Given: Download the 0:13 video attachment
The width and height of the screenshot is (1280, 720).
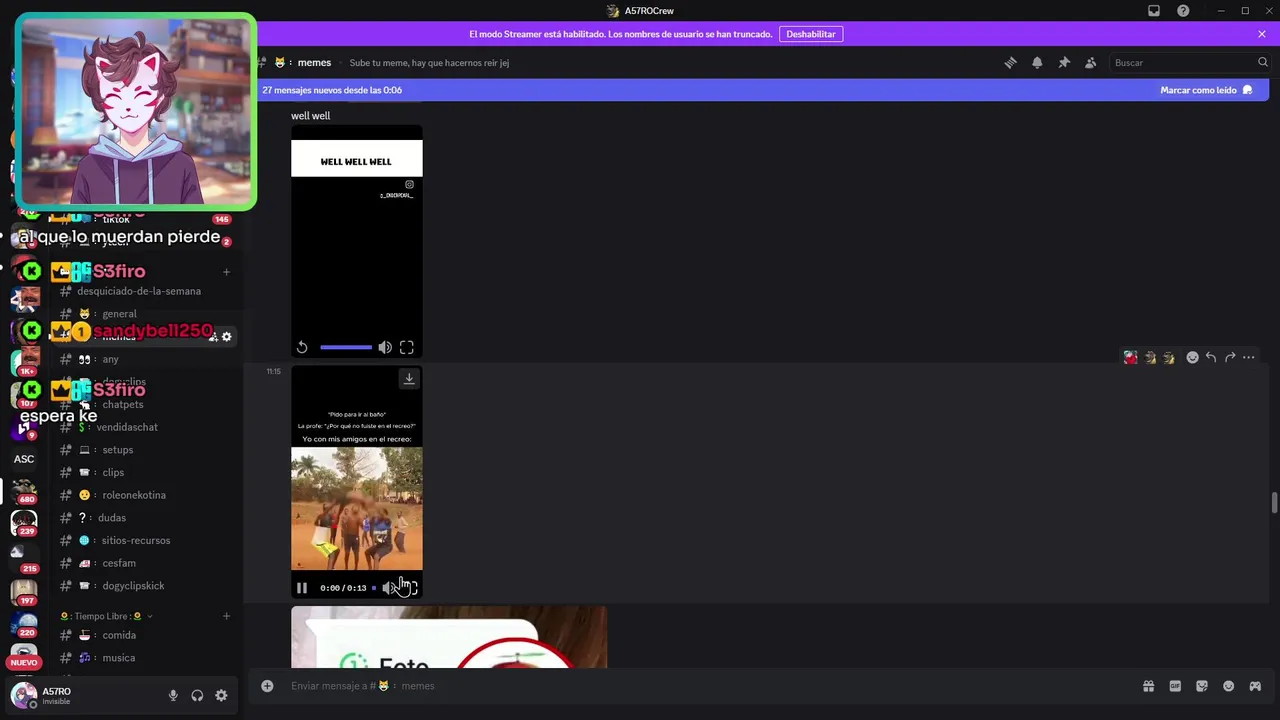Looking at the screenshot, I should 409,378.
